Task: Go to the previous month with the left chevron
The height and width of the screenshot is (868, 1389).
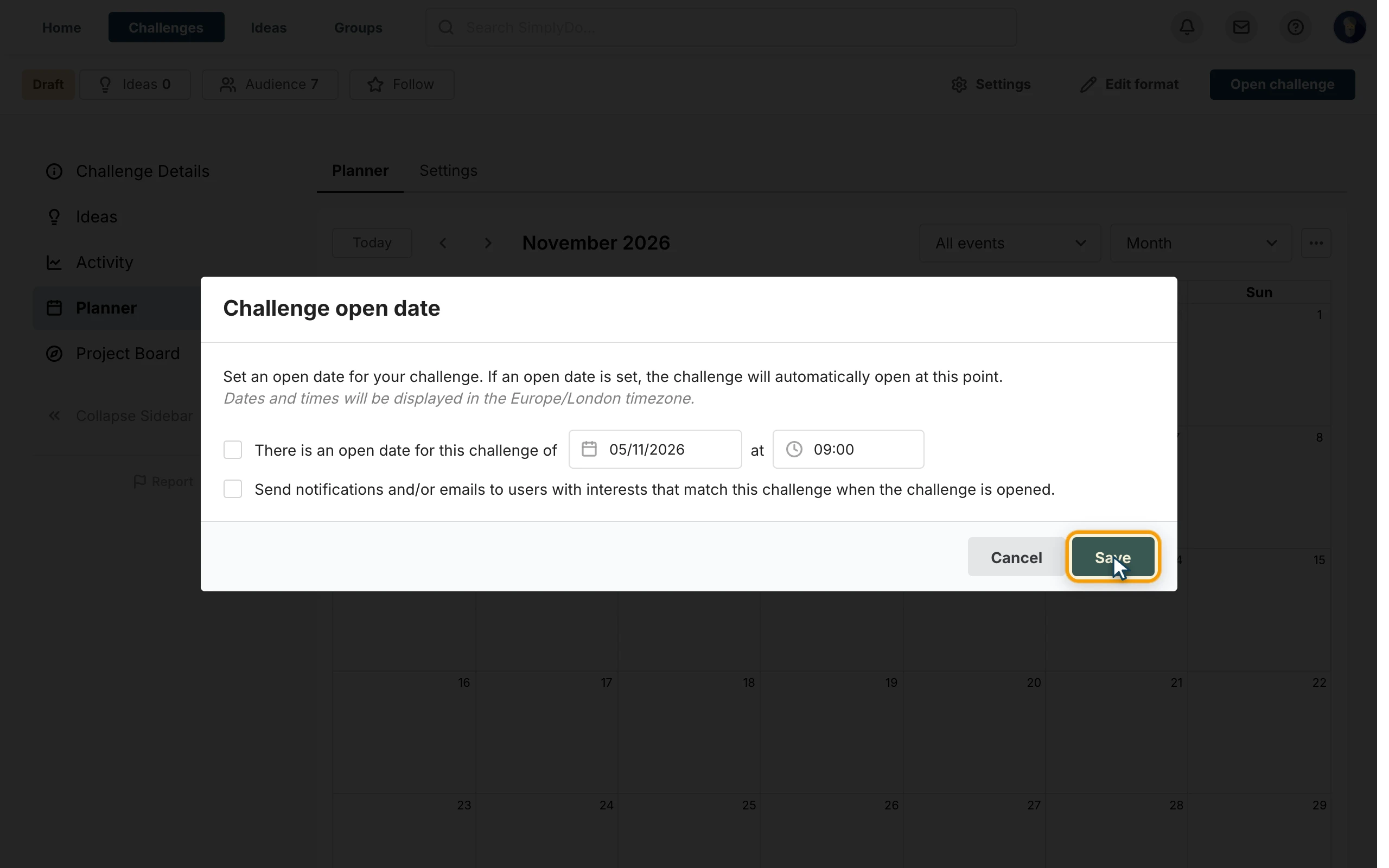Action: (x=443, y=243)
